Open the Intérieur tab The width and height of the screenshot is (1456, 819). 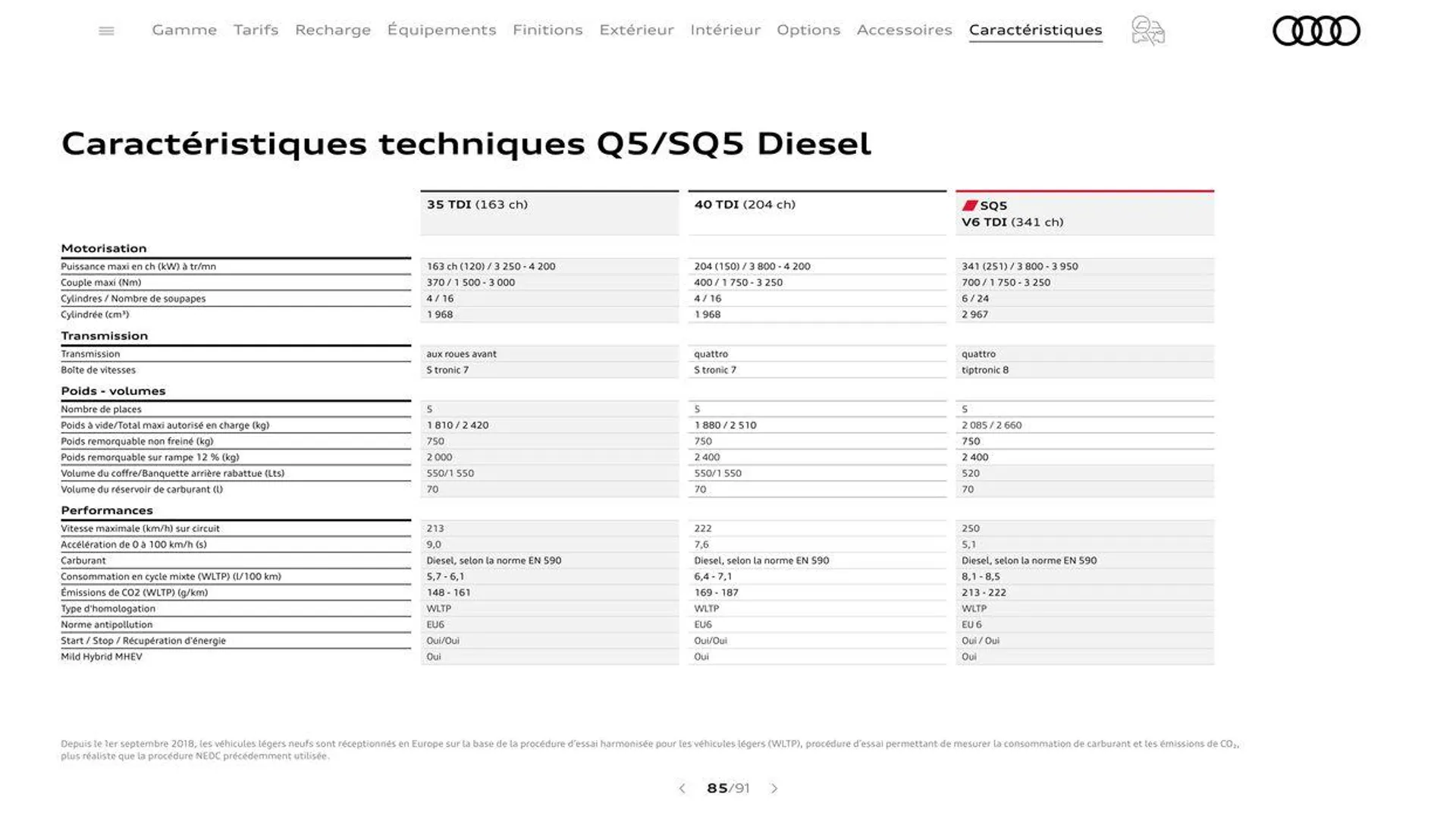[725, 30]
